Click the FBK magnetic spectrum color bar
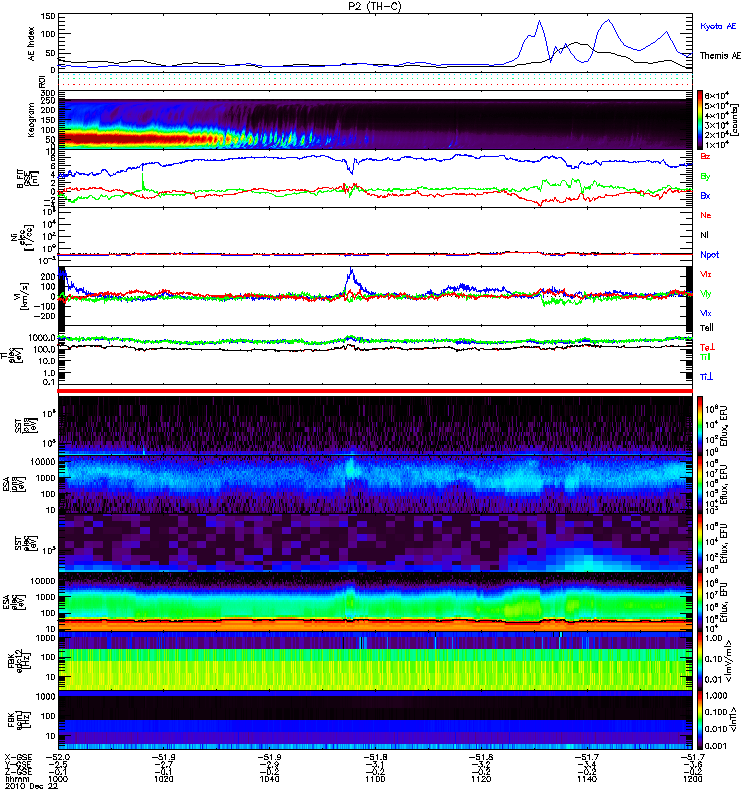Image resolution: width=750 pixels, height=800 pixels. tap(700, 720)
